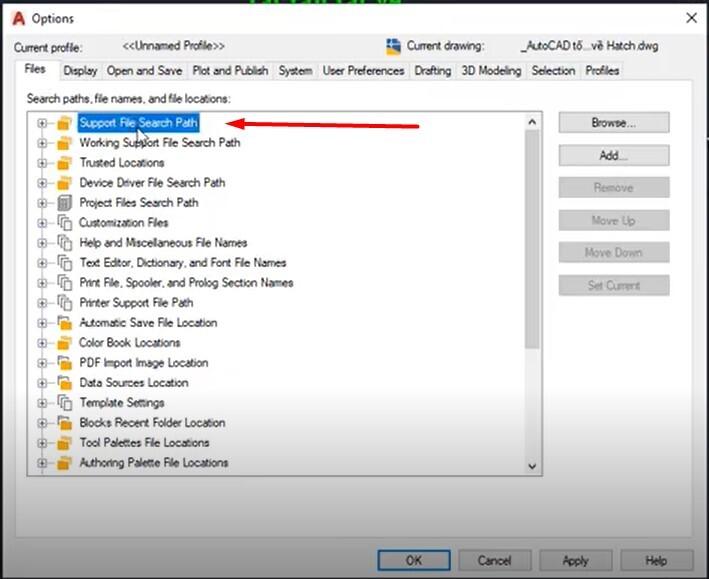
Task: Open the 3D Modeling tab
Action: pos(491,71)
